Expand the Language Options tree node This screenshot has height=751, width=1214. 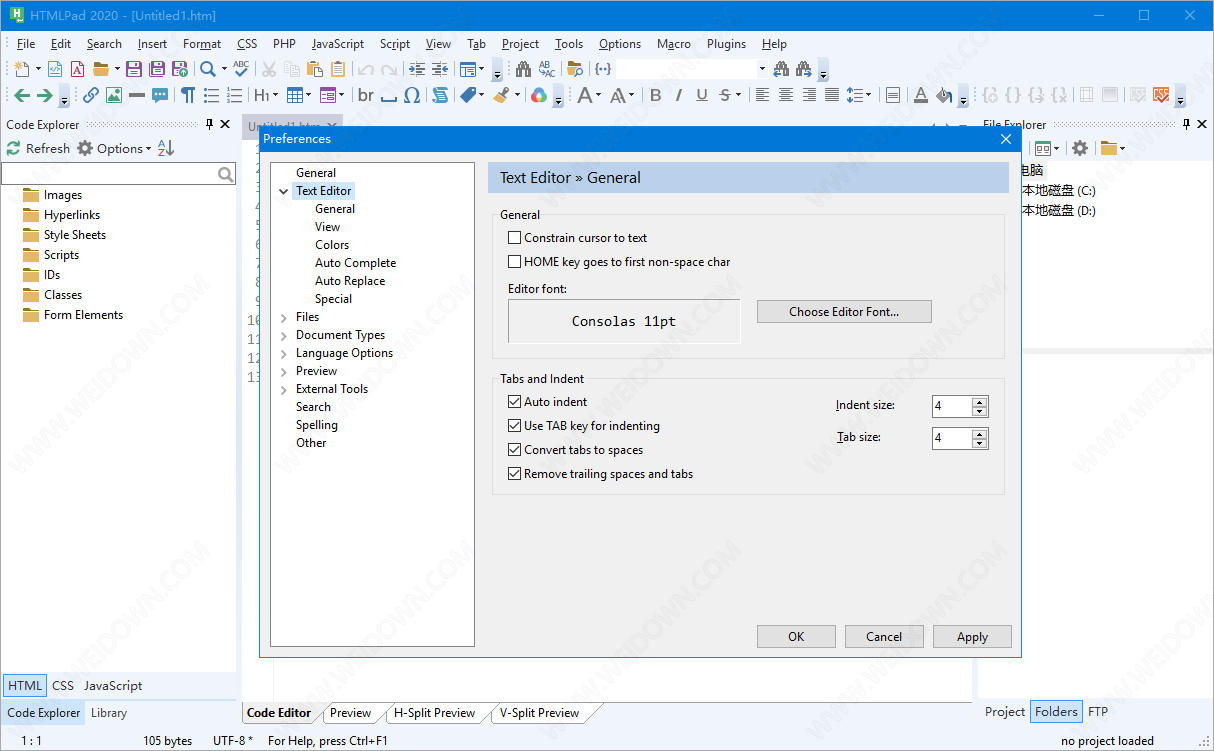pos(284,353)
